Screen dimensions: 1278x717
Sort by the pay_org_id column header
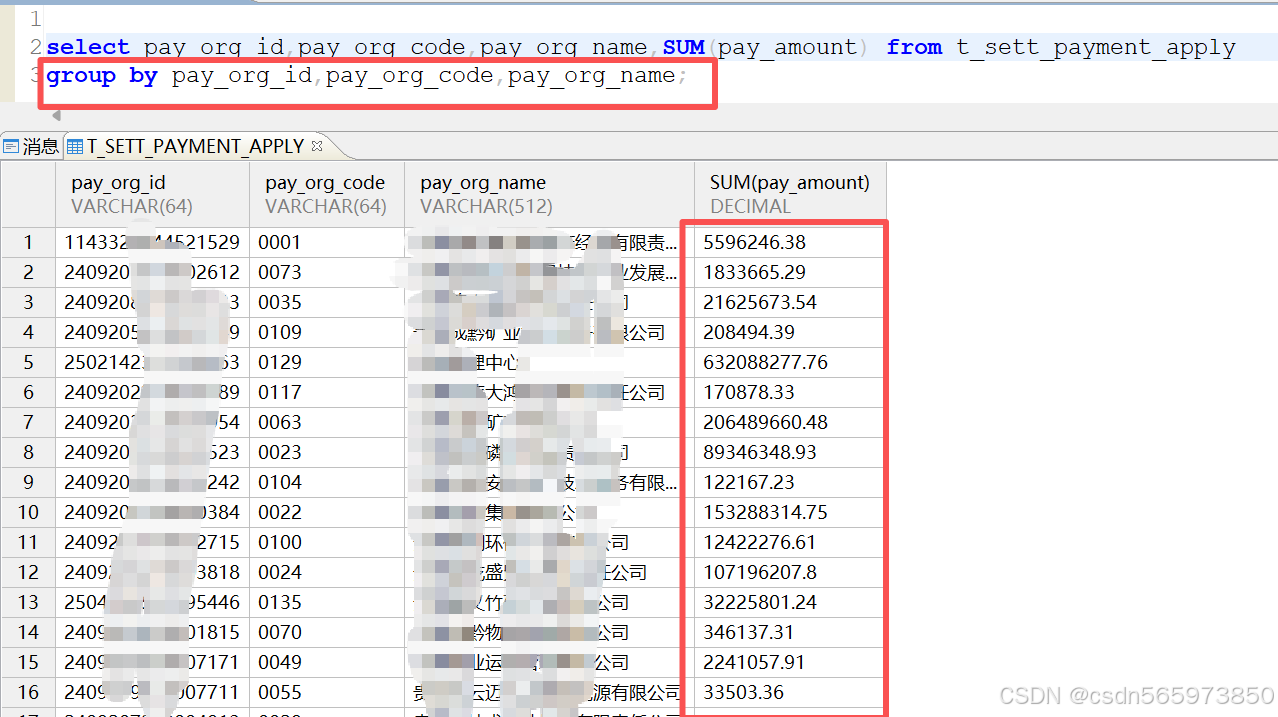pyautogui.click(x=152, y=194)
